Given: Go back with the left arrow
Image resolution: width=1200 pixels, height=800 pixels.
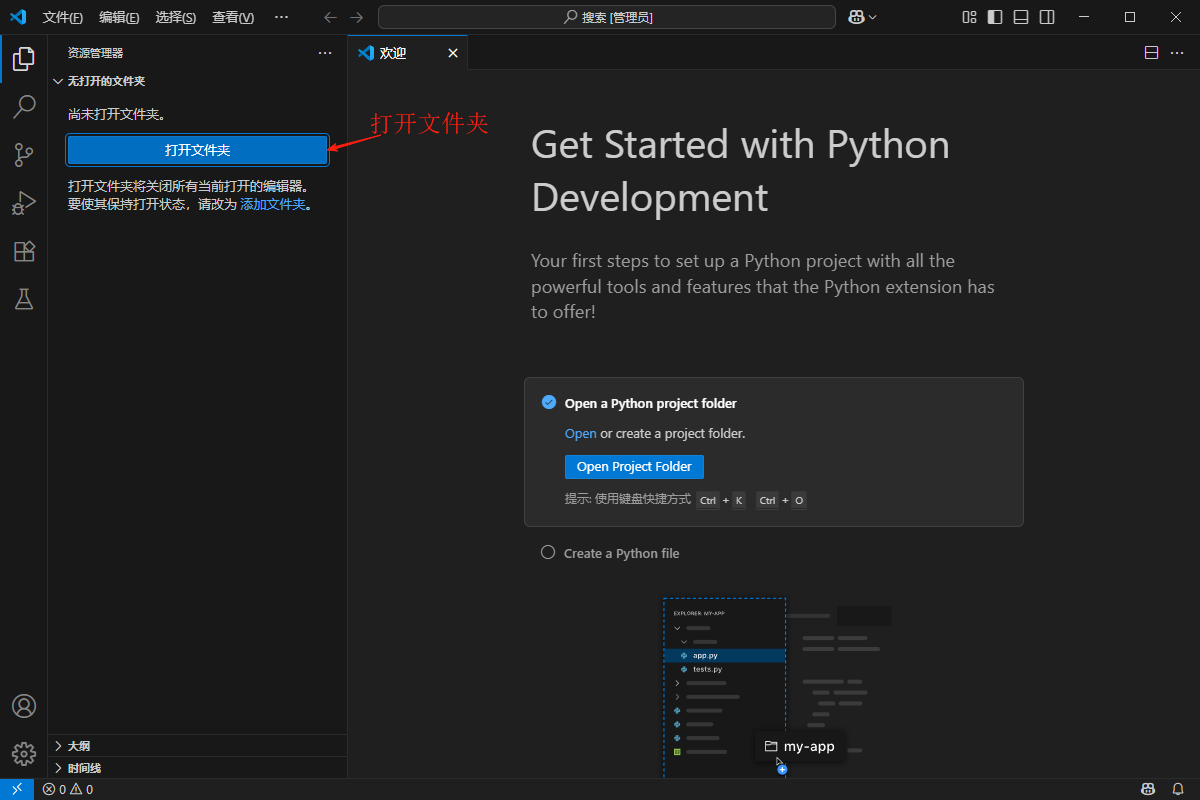Looking at the screenshot, I should click(x=331, y=17).
